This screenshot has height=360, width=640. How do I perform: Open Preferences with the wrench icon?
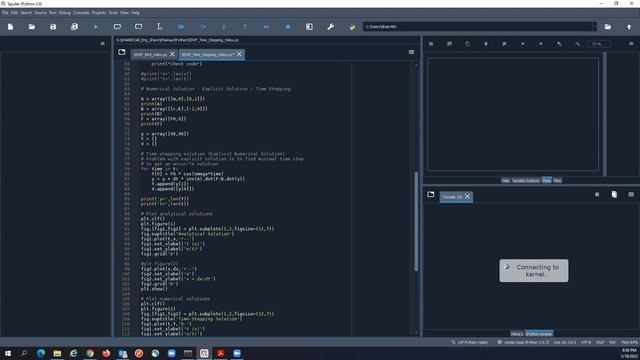(x=331, y=27)
